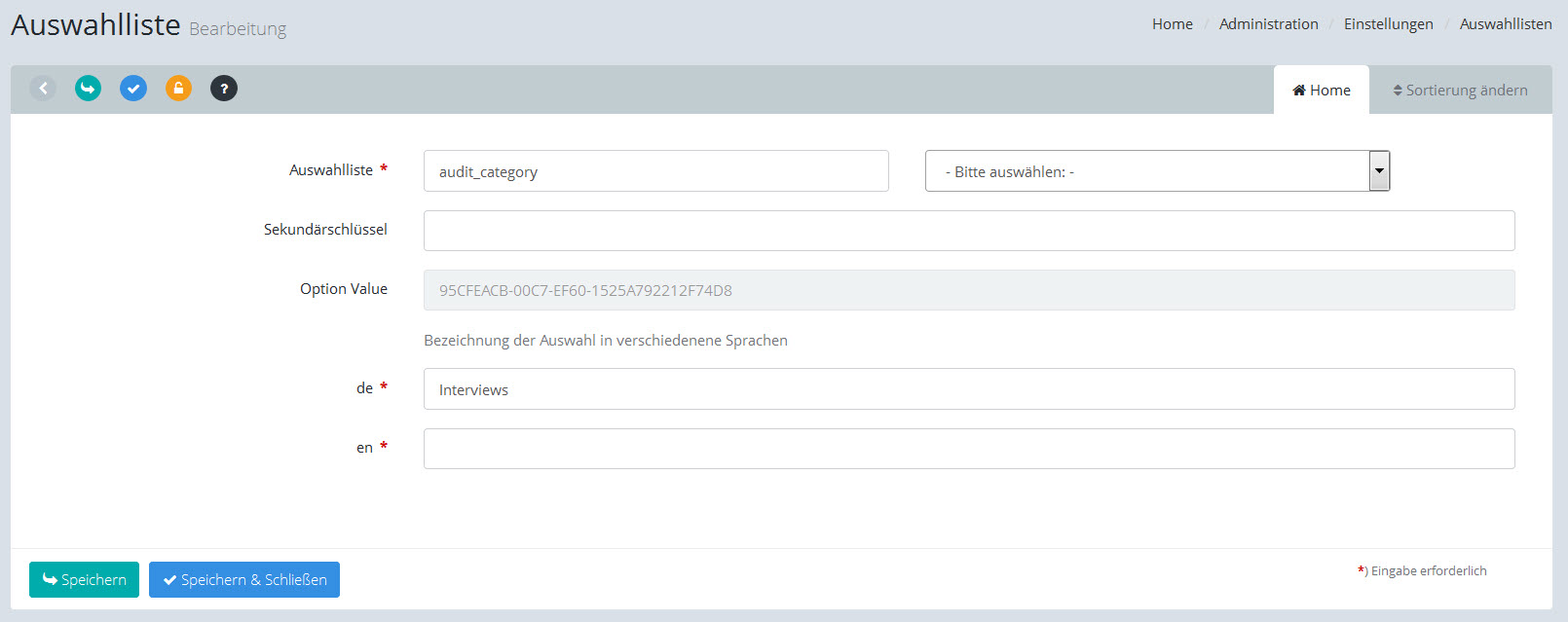This screenshot has width=1568, height=622.
Task: Focus the empty 'en' translation field
Action: point(968,449)
